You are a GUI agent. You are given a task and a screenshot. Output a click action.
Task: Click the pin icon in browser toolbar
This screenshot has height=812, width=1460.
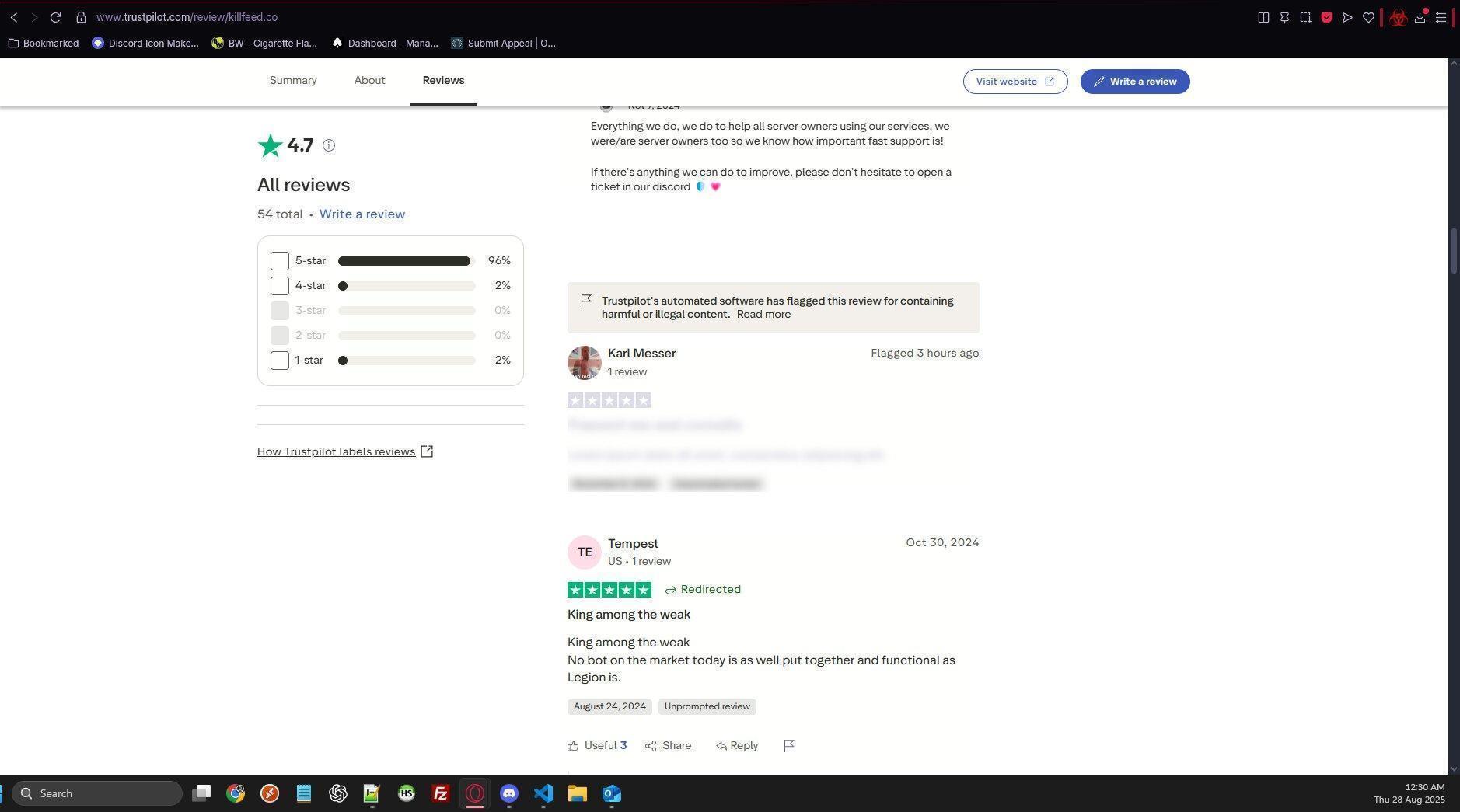pyautogui.click(x=1284, y=17)
